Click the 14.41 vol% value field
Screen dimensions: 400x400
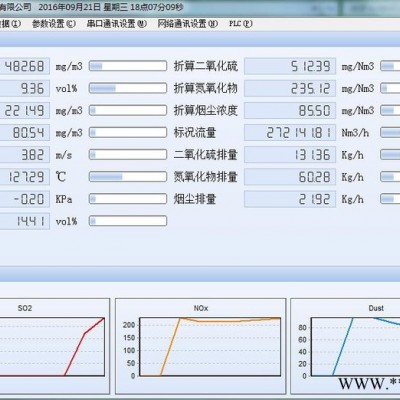(25, 221)
